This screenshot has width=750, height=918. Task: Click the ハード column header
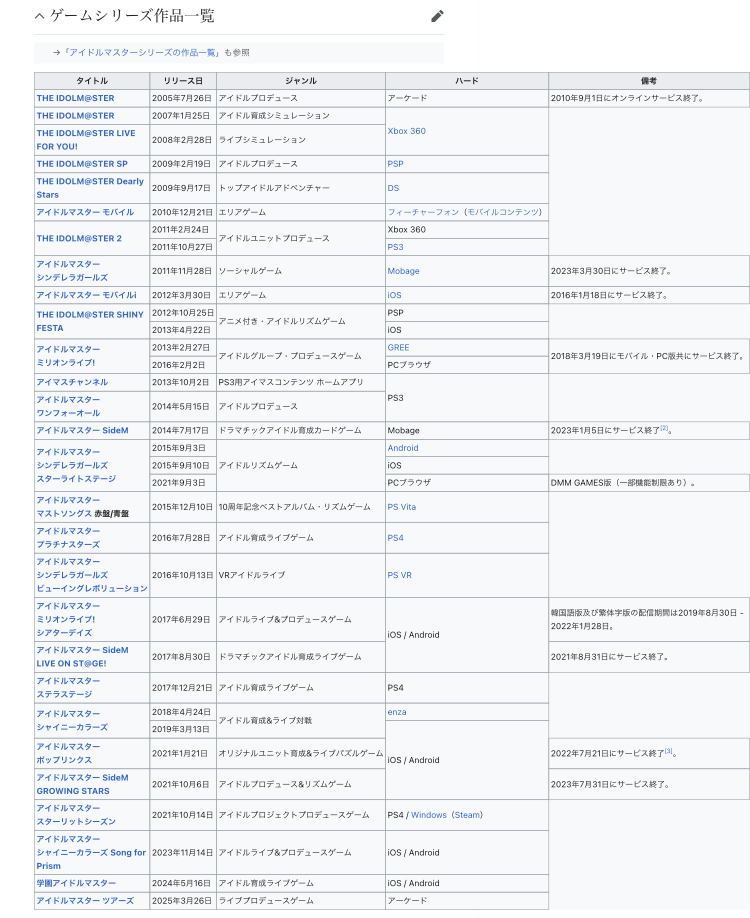(467, 81)
